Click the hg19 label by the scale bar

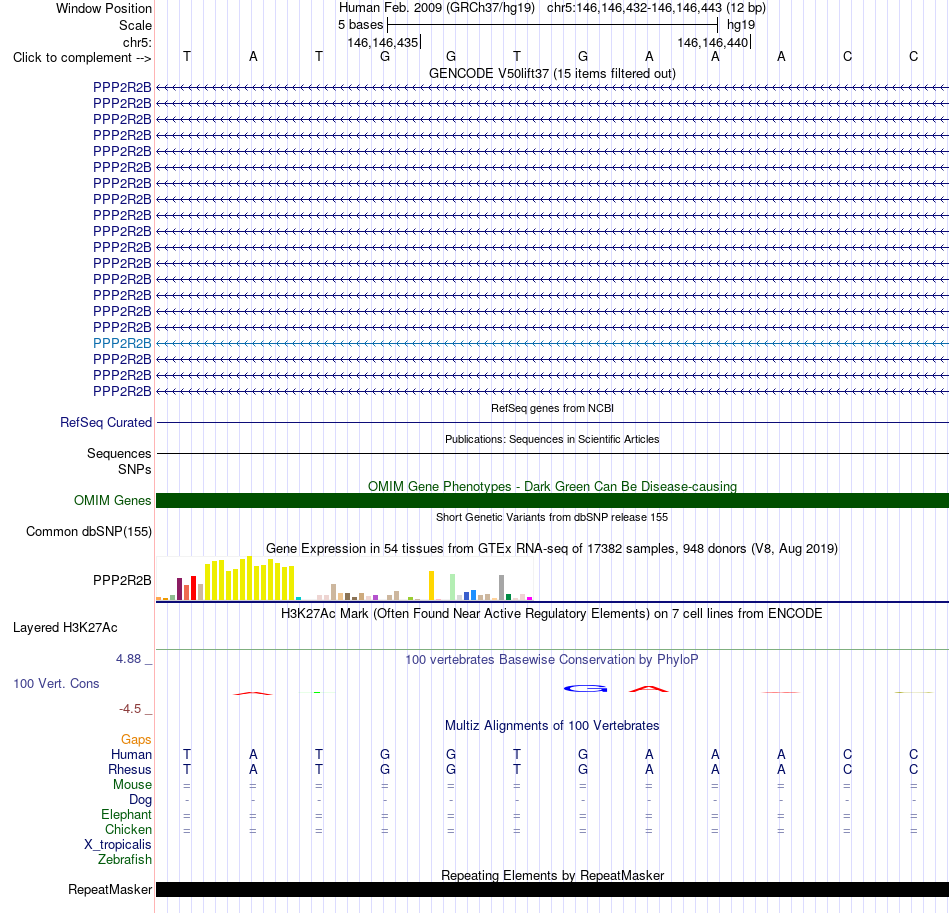[x=741, y=25]
